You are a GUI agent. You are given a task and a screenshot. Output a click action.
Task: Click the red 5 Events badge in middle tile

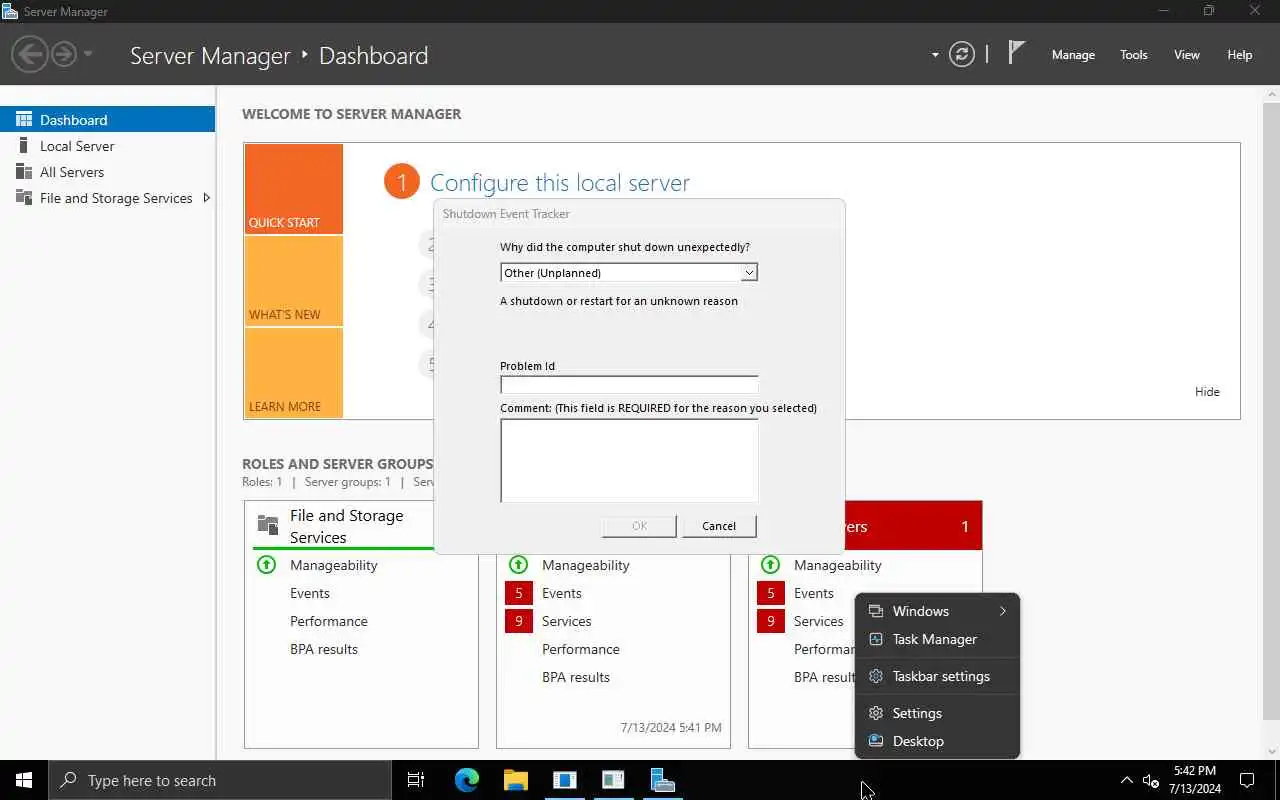[x=519, y=593]
